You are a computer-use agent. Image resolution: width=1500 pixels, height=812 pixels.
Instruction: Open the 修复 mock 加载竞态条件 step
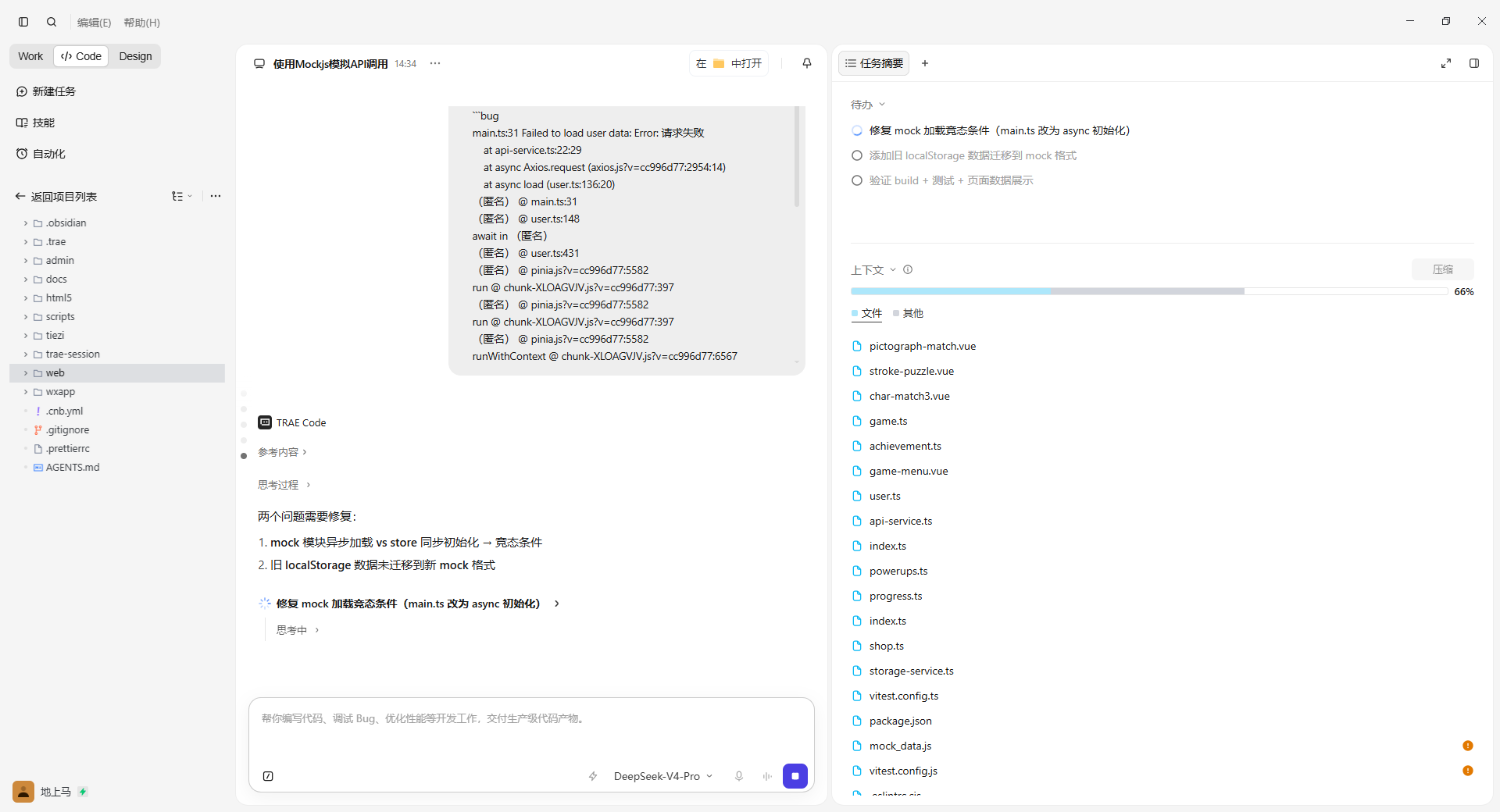pos(409,604)
